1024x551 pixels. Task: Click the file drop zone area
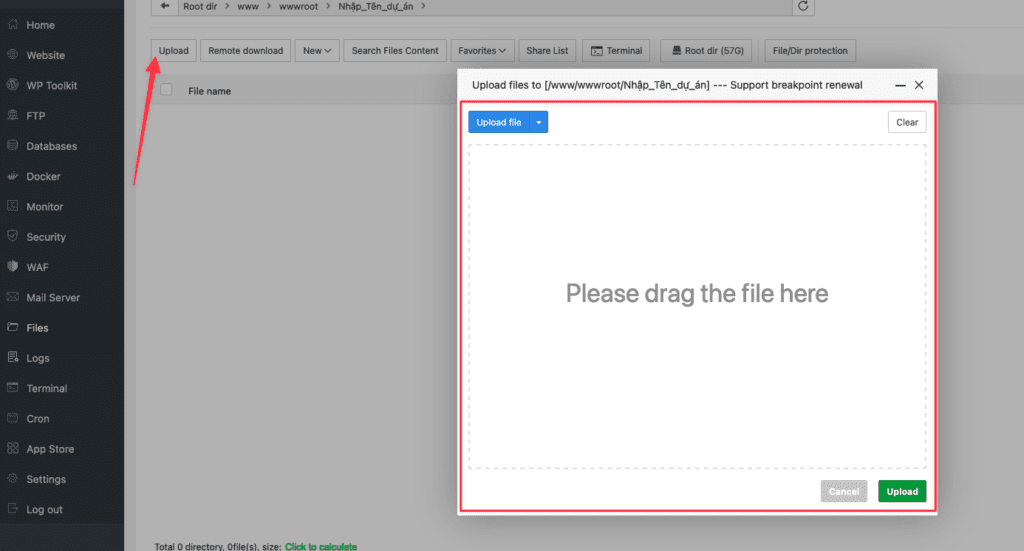[x=697, y=306]
